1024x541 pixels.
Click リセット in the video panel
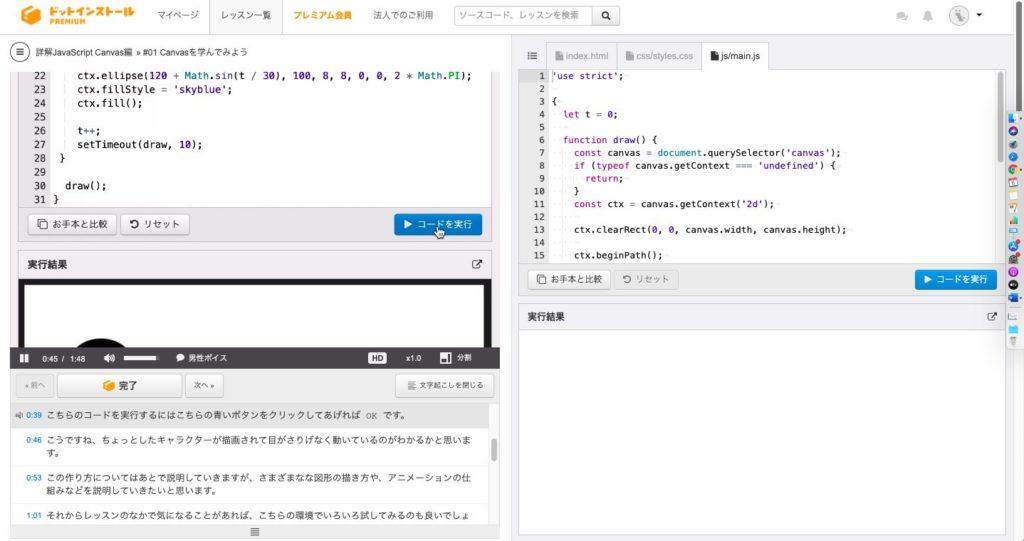155,224
